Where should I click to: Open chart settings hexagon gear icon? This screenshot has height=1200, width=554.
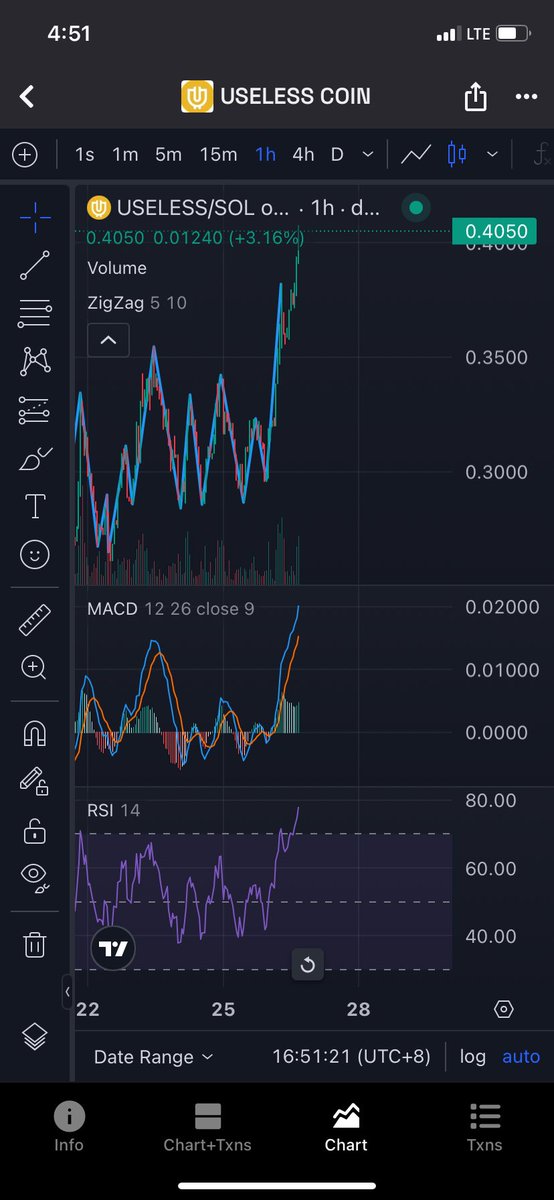(504, 1009)
